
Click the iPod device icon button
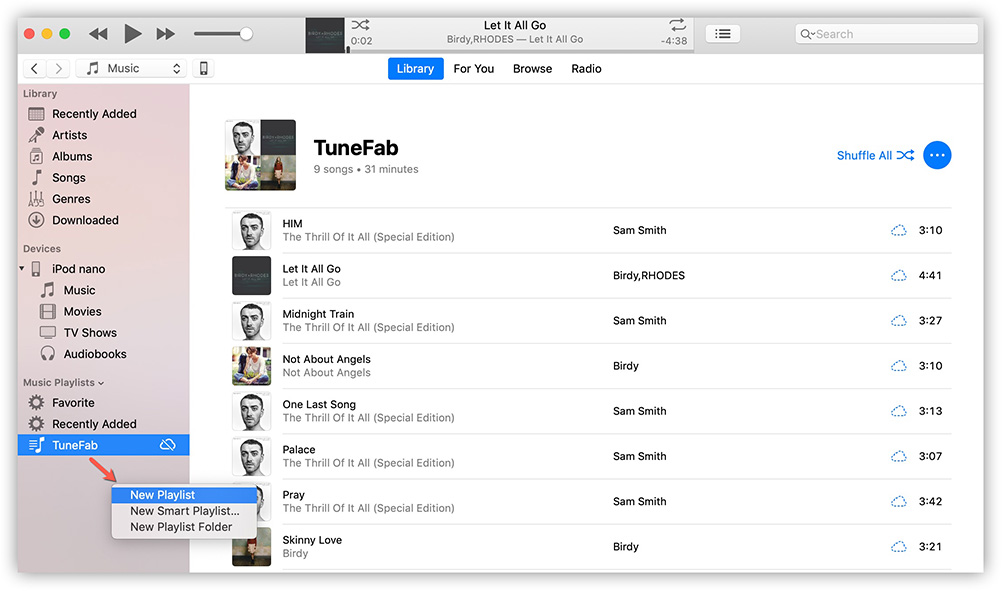pos(203,69)
